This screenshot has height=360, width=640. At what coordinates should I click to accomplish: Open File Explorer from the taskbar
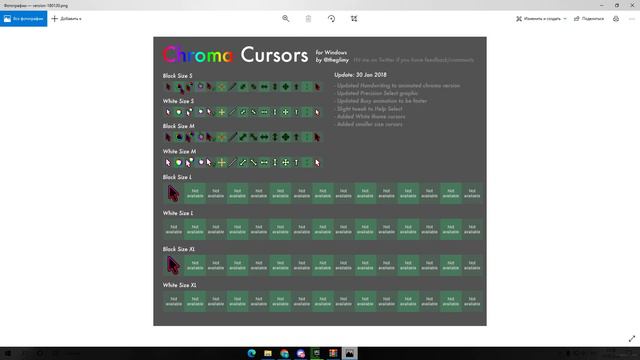click(268, 353)
